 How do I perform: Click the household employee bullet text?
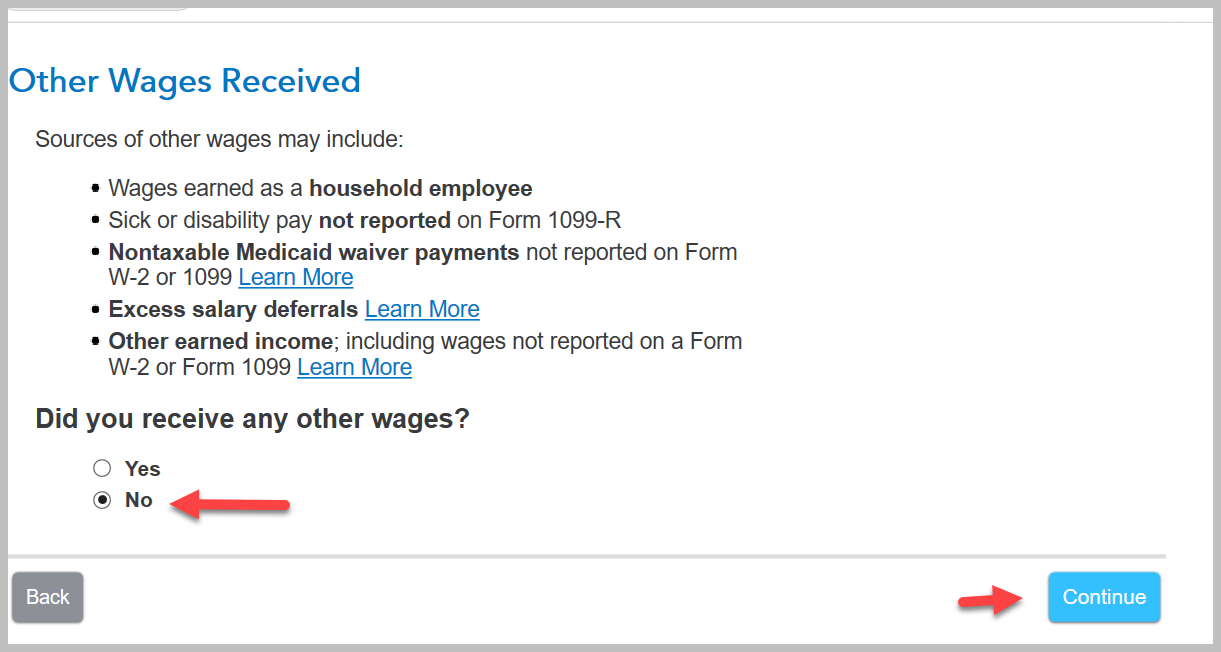click(320, 188)
